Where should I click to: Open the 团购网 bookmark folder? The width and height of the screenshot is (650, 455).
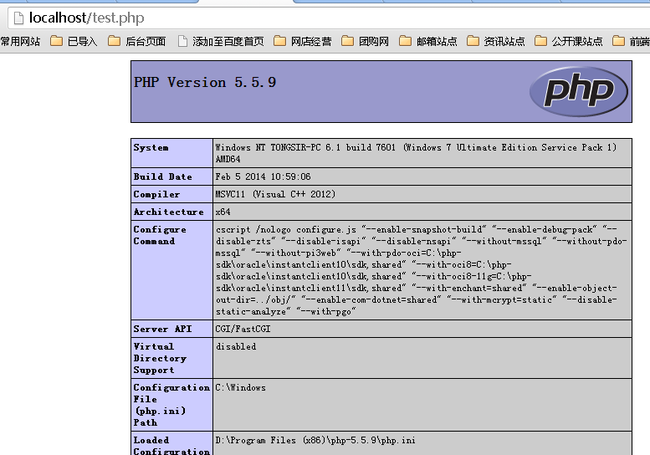coord(365,41)
